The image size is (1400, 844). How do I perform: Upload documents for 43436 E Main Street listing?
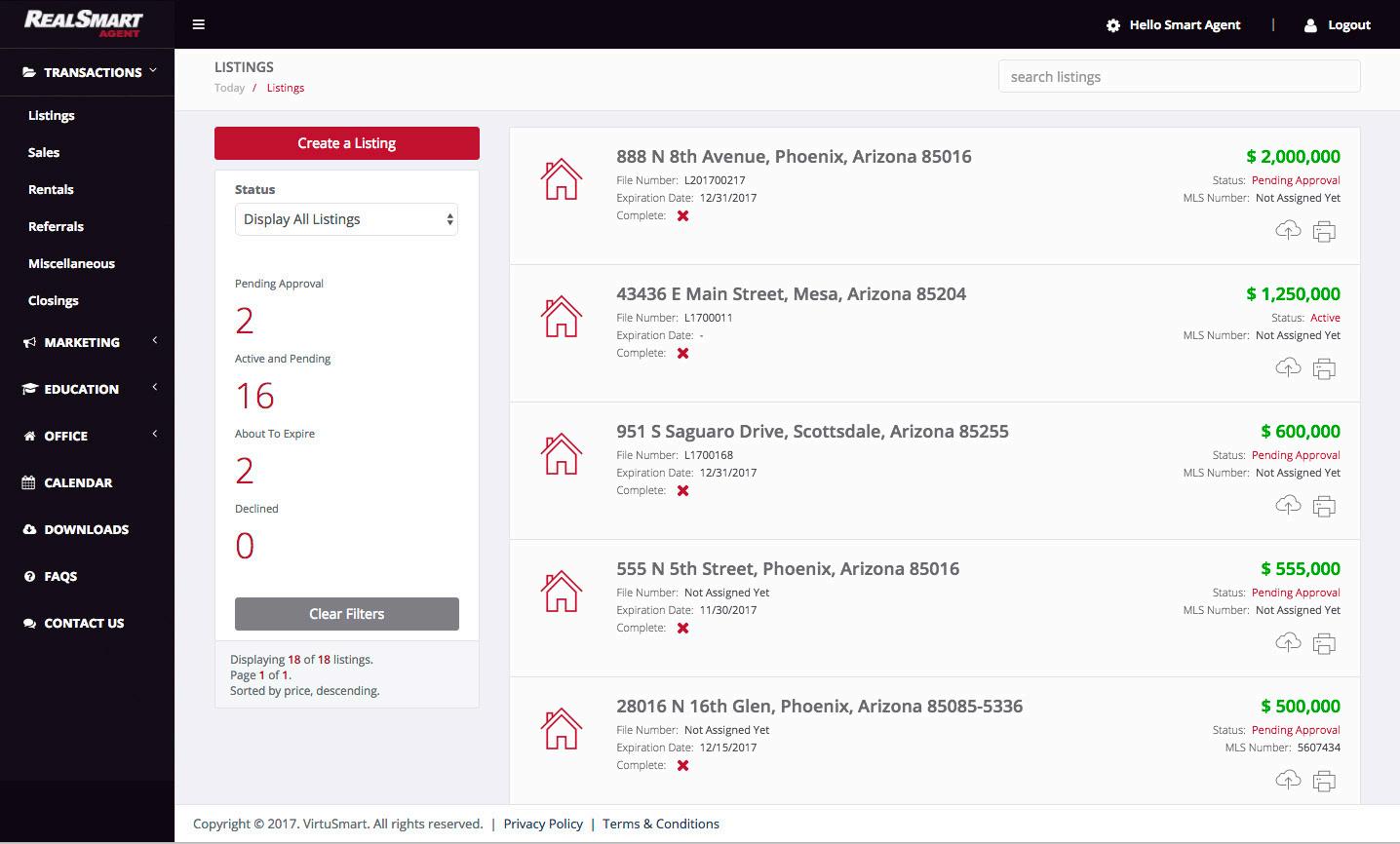click(x=1288, y=367)
